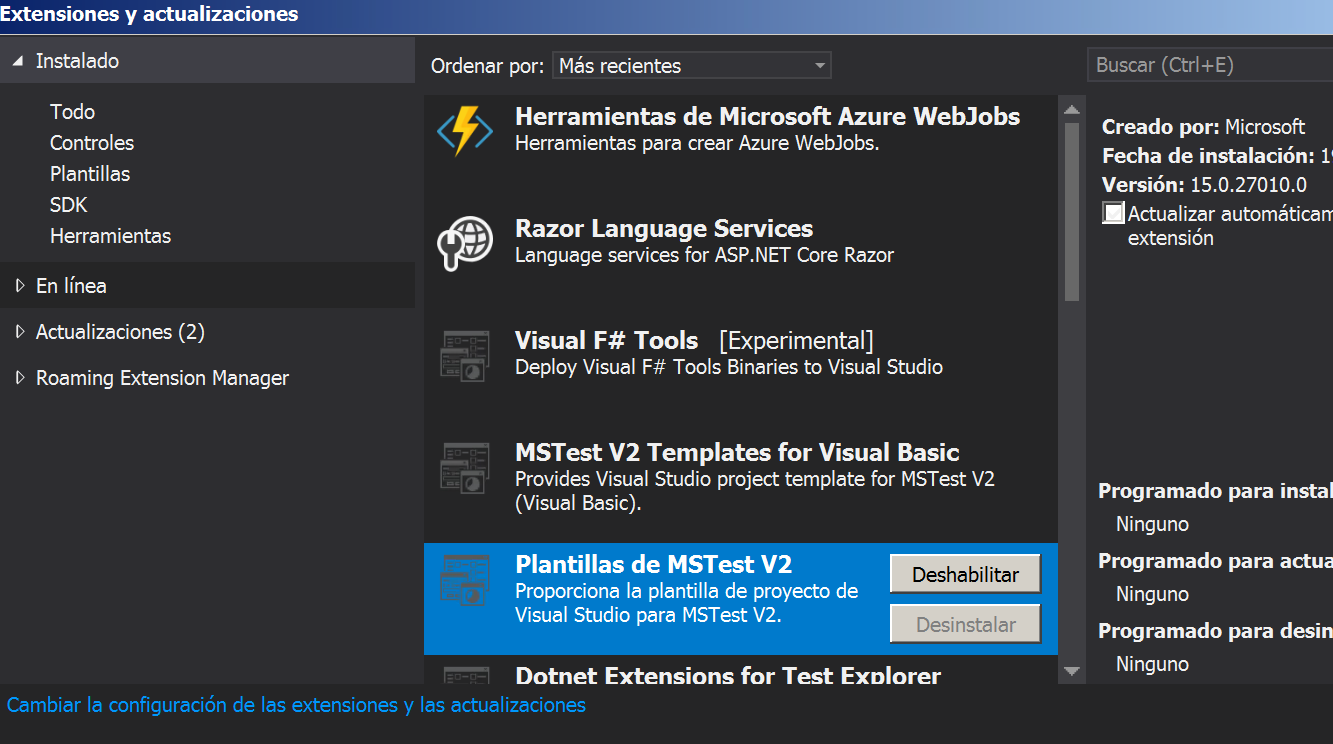
Task: Toggle the Actualizar automáticamente checkbox
Action: click(1113, 213)
